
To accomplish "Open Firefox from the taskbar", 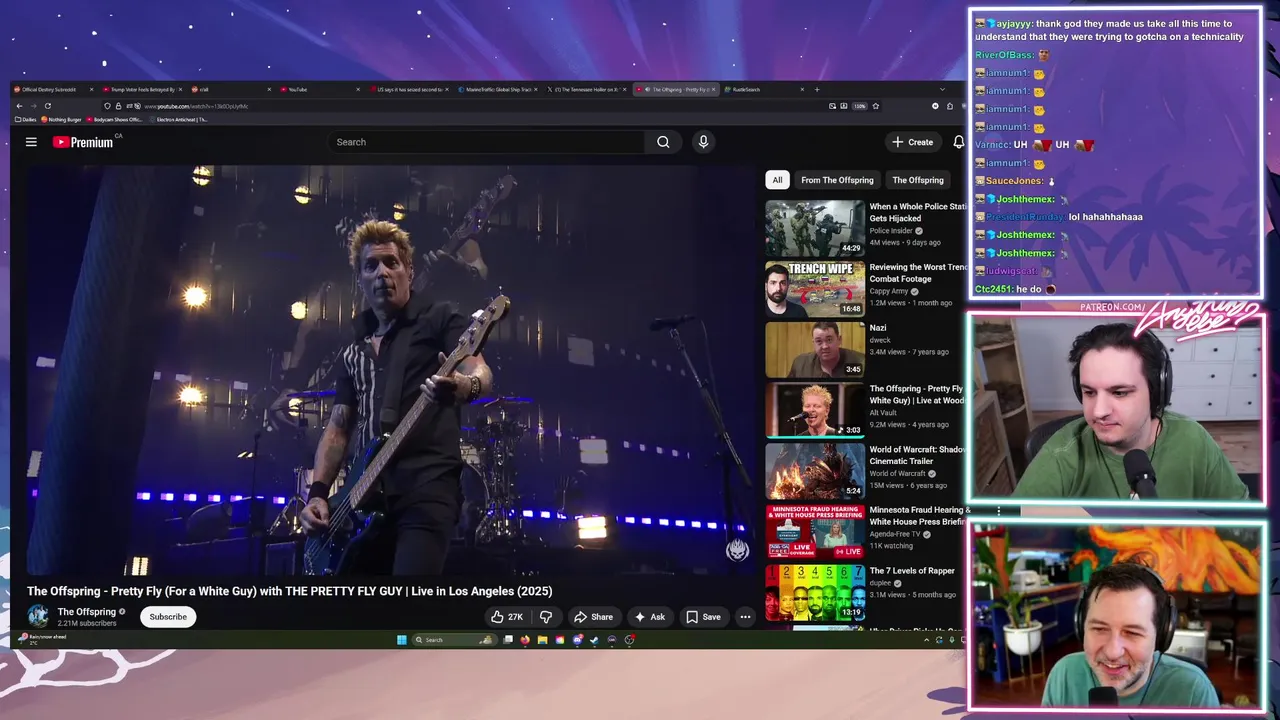I will click(525, 640).
